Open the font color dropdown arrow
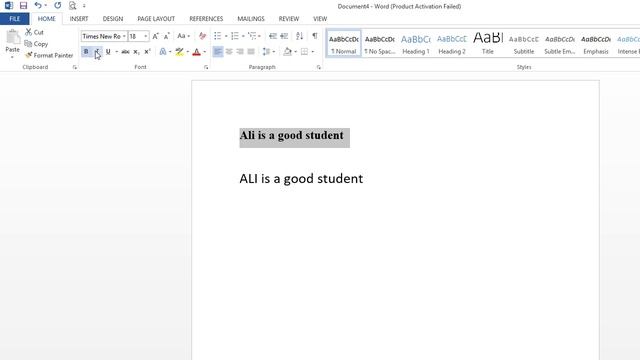Image resolution: width=640 pixels, height=360 pixels. tap(204, 52)
